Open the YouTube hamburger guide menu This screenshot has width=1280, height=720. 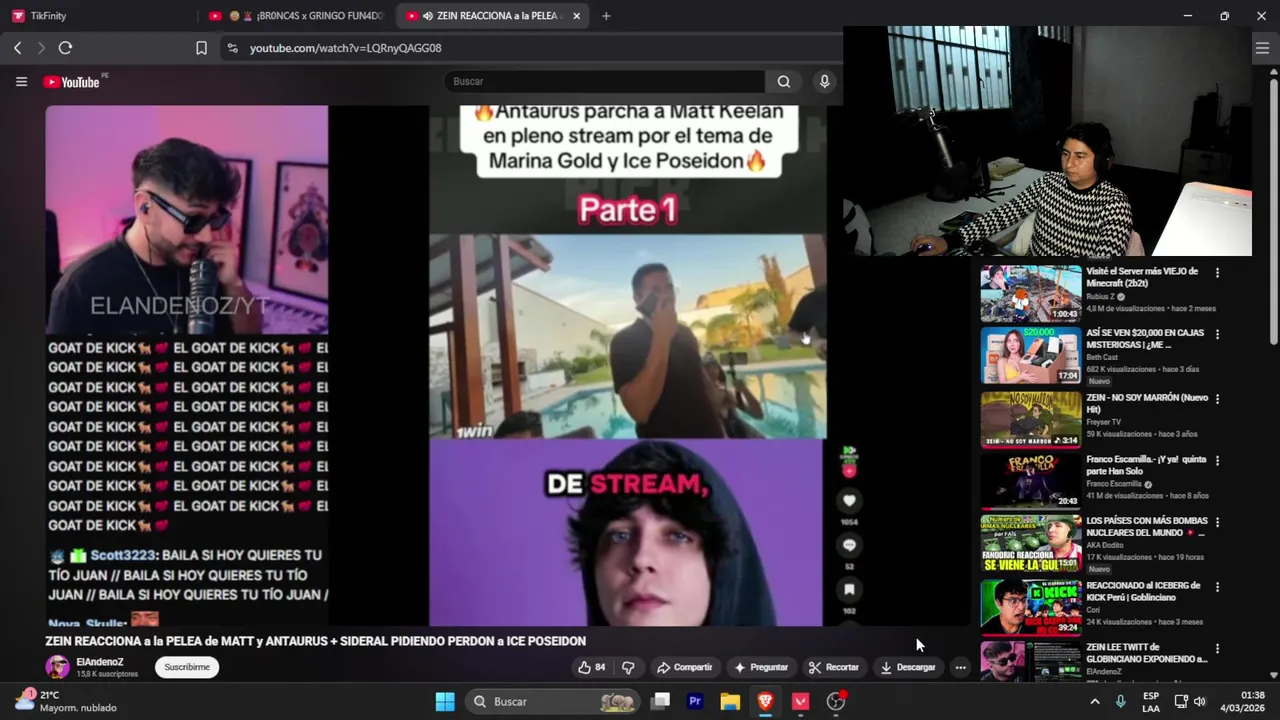pyautogui.click(x=21, y=82)
